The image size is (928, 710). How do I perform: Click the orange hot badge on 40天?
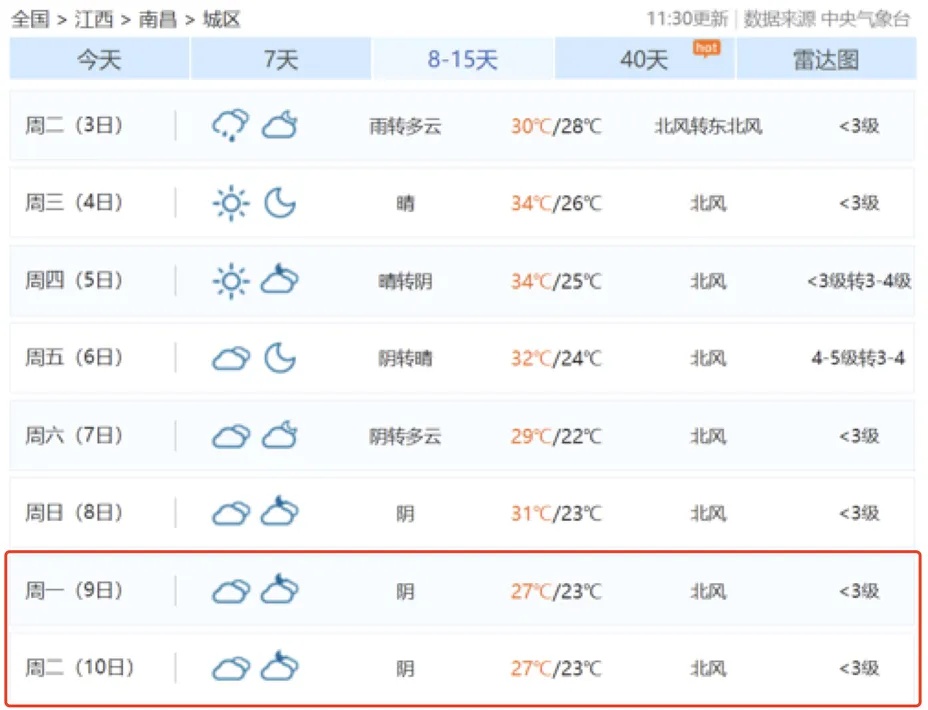706,47
